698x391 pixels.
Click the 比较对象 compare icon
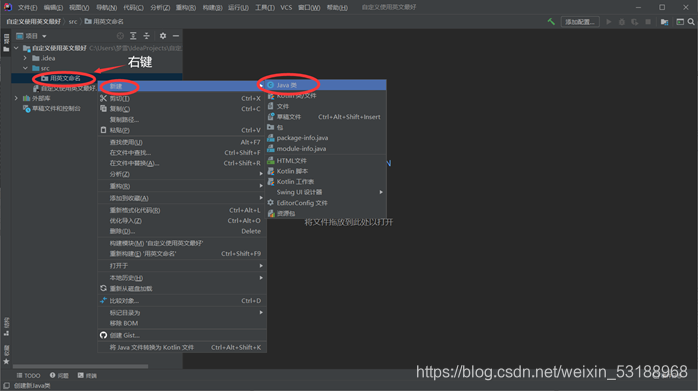point(103,301)
